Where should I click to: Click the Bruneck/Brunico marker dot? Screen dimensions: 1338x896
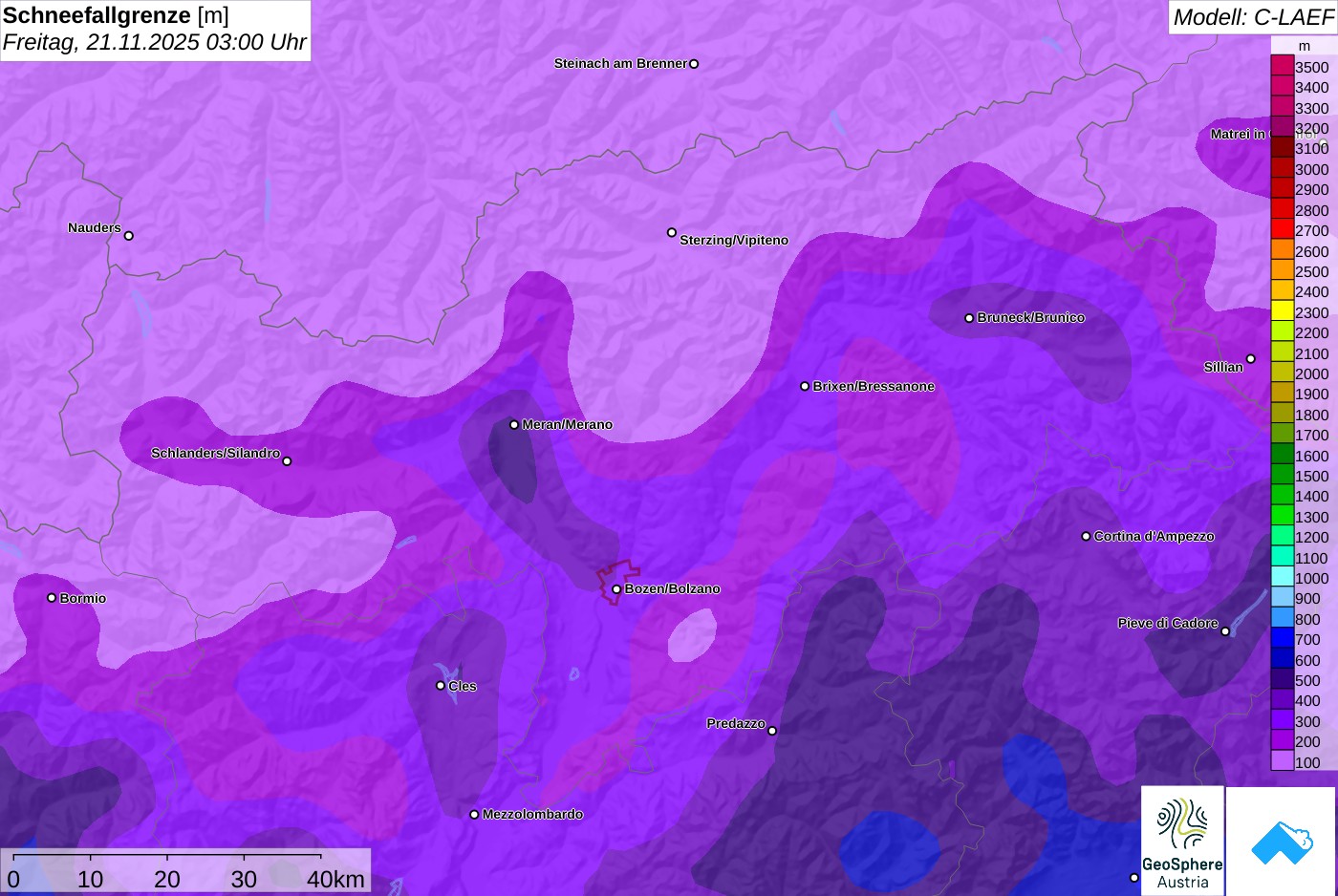coord(969,318)
